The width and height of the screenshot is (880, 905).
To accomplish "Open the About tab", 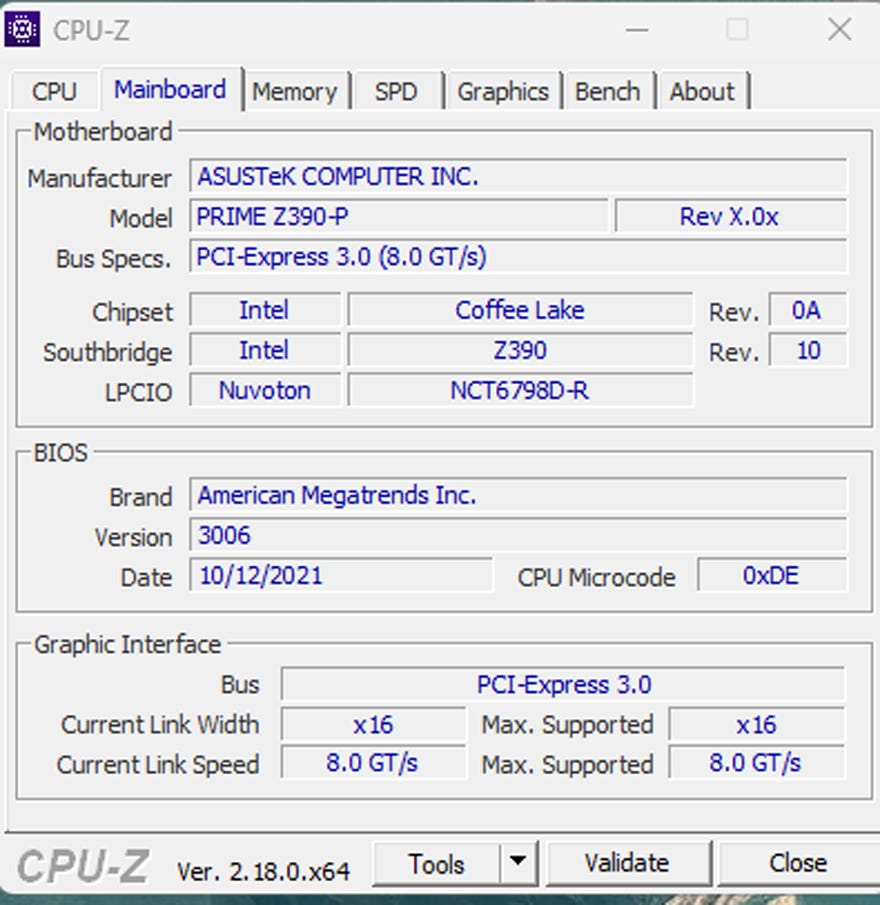I will pos(702,91).
